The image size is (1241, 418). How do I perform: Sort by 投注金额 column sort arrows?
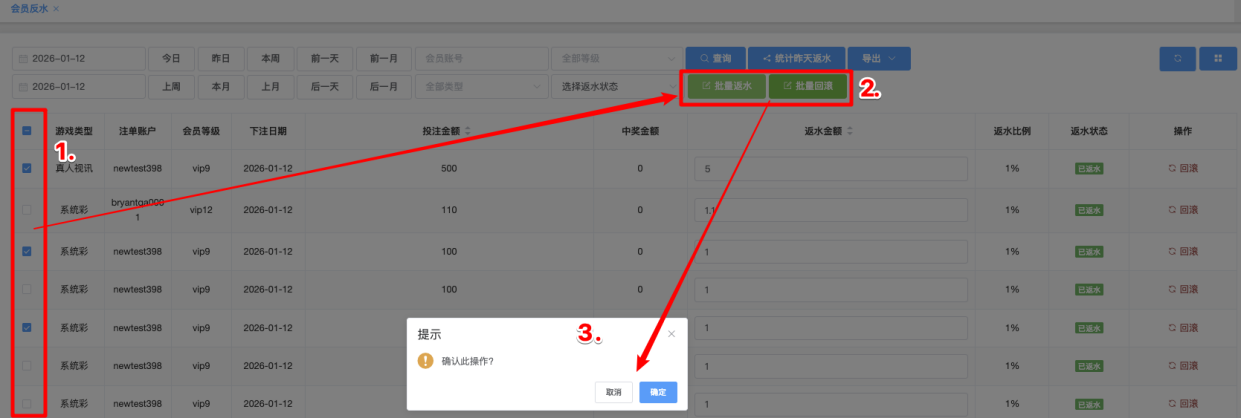467,131
